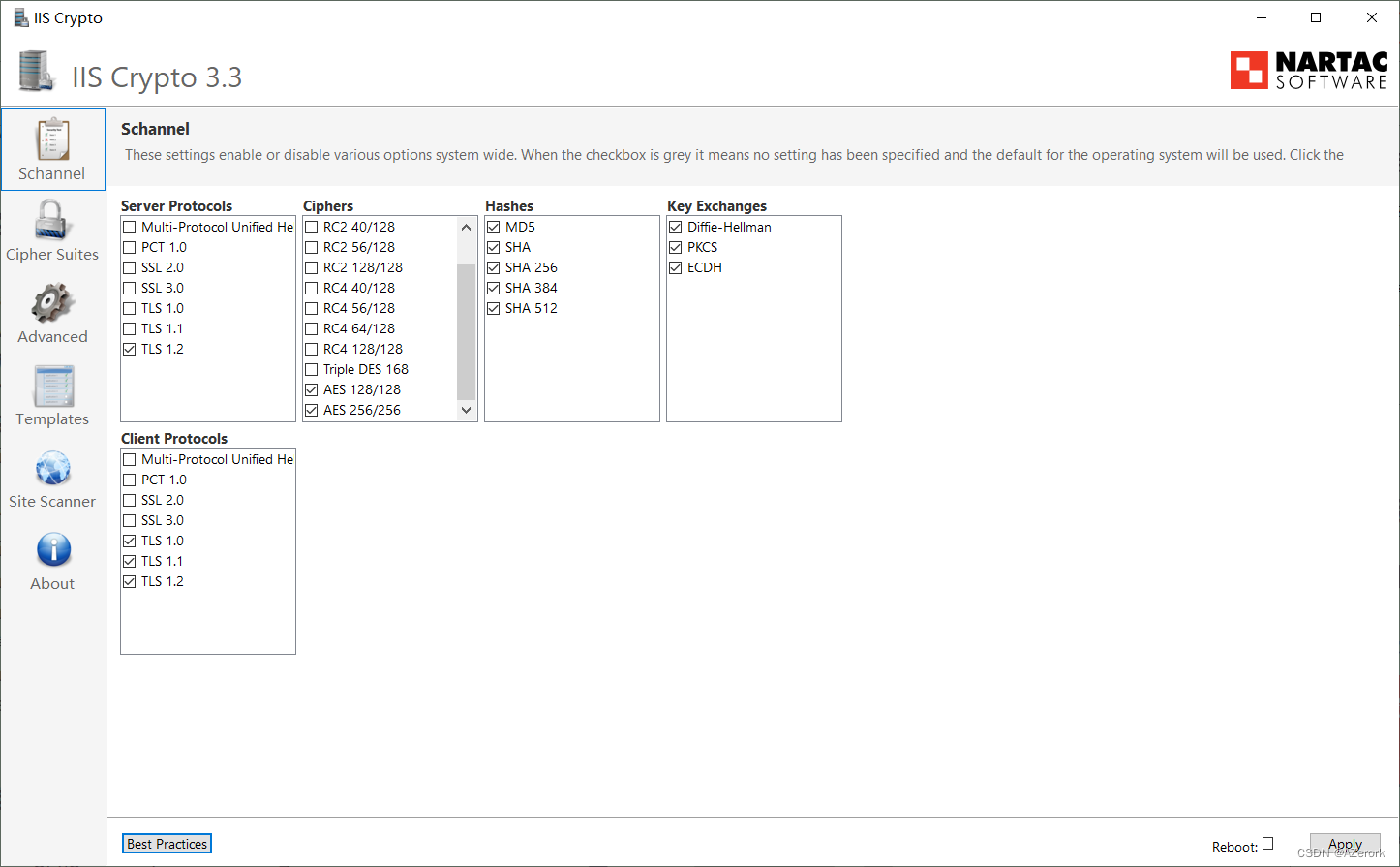The image size is (1400, 867).
Task: Disable Diffie-Hellman key exchange
Action: (676, 227)
